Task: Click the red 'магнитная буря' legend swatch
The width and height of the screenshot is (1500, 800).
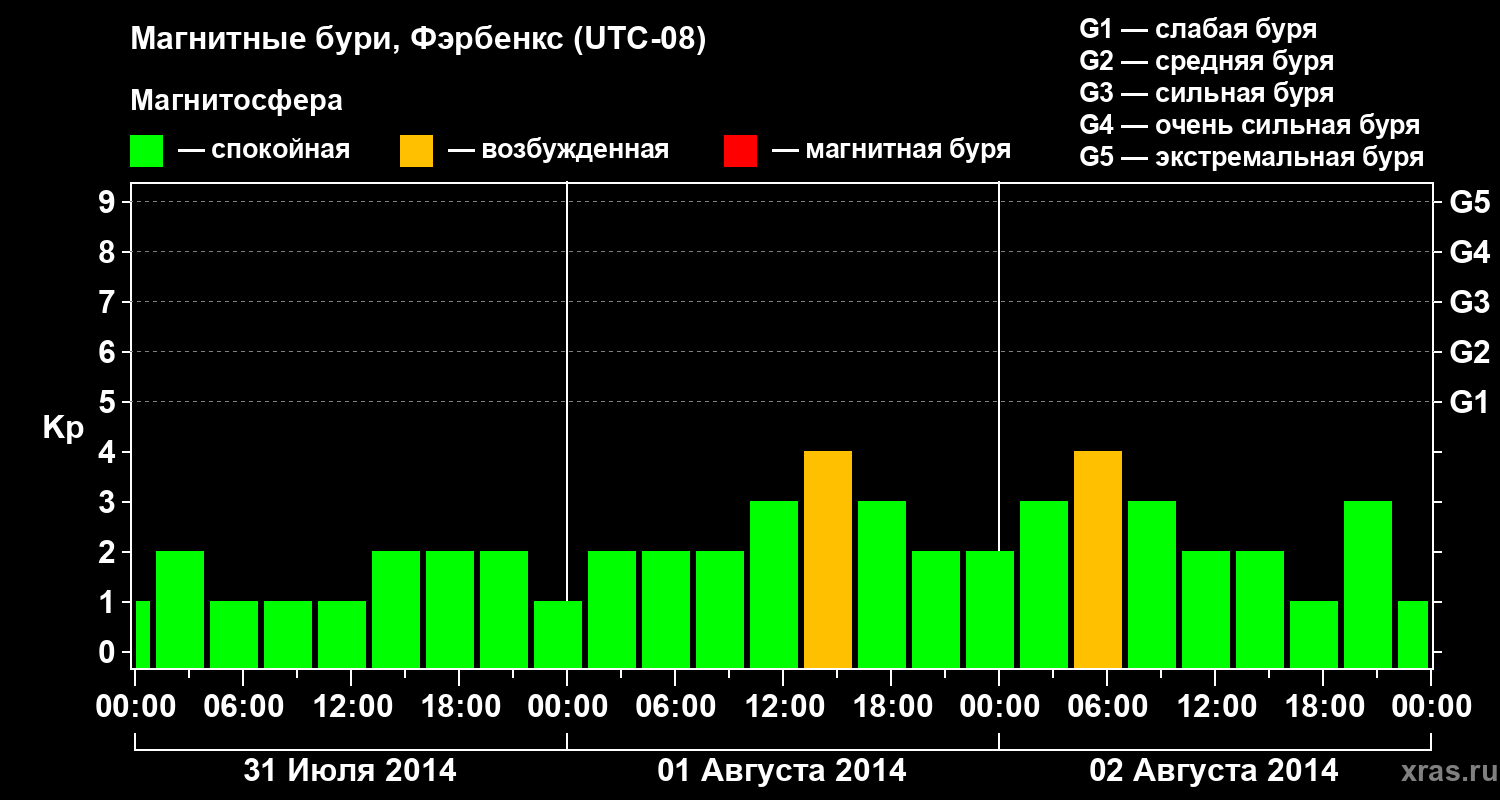Action: tap(740, 151)
